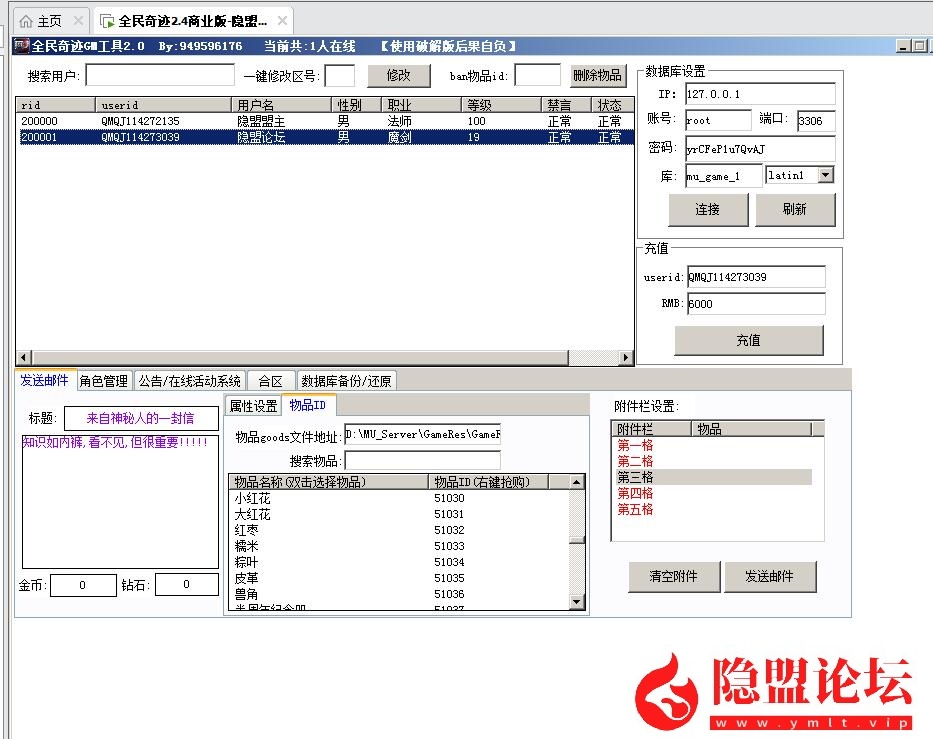Click the user list horizontal scrollbar thumb
Image resolution: width=933 pixels, height=739 pixels.
coord(300,358)
